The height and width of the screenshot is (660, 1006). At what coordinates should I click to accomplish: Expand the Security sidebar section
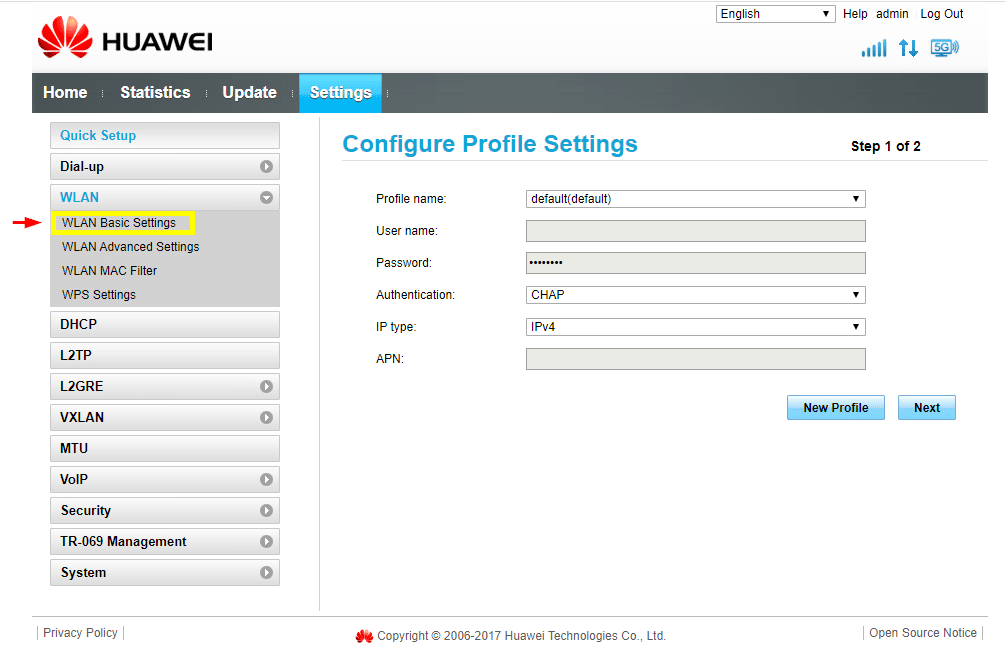pos(266,511)
